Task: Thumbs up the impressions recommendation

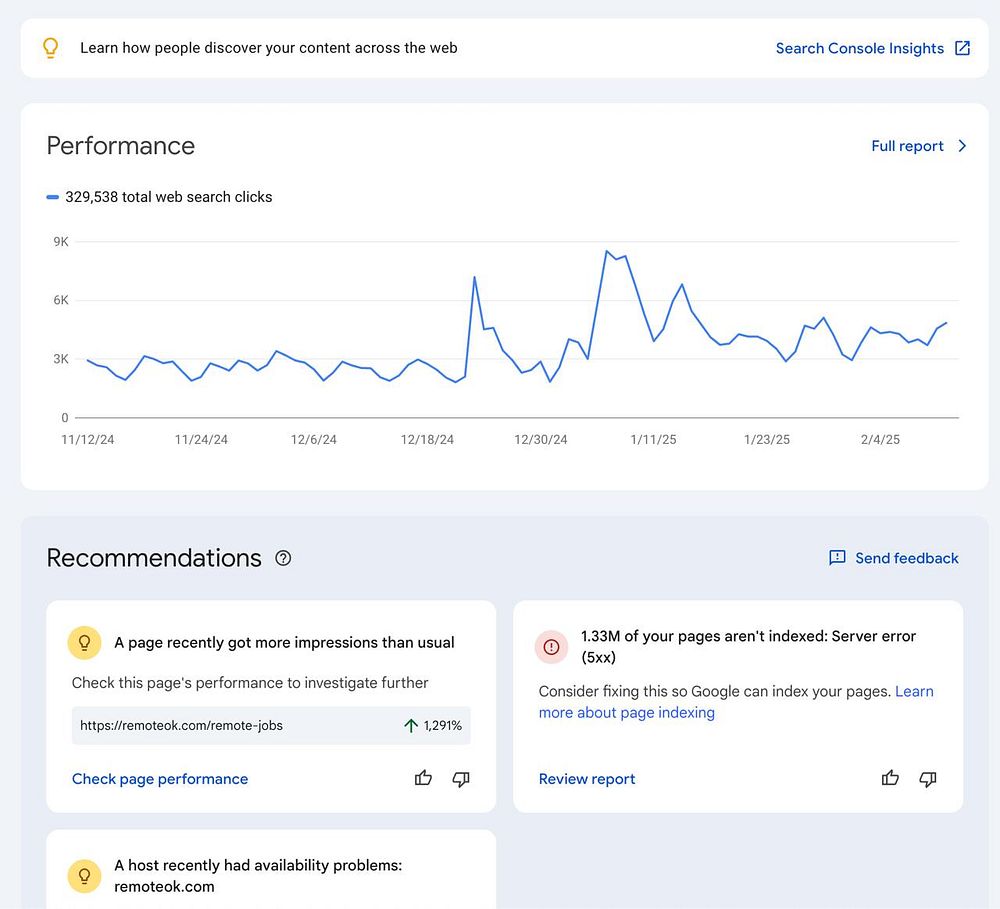Action: click(x=423, y=778)
